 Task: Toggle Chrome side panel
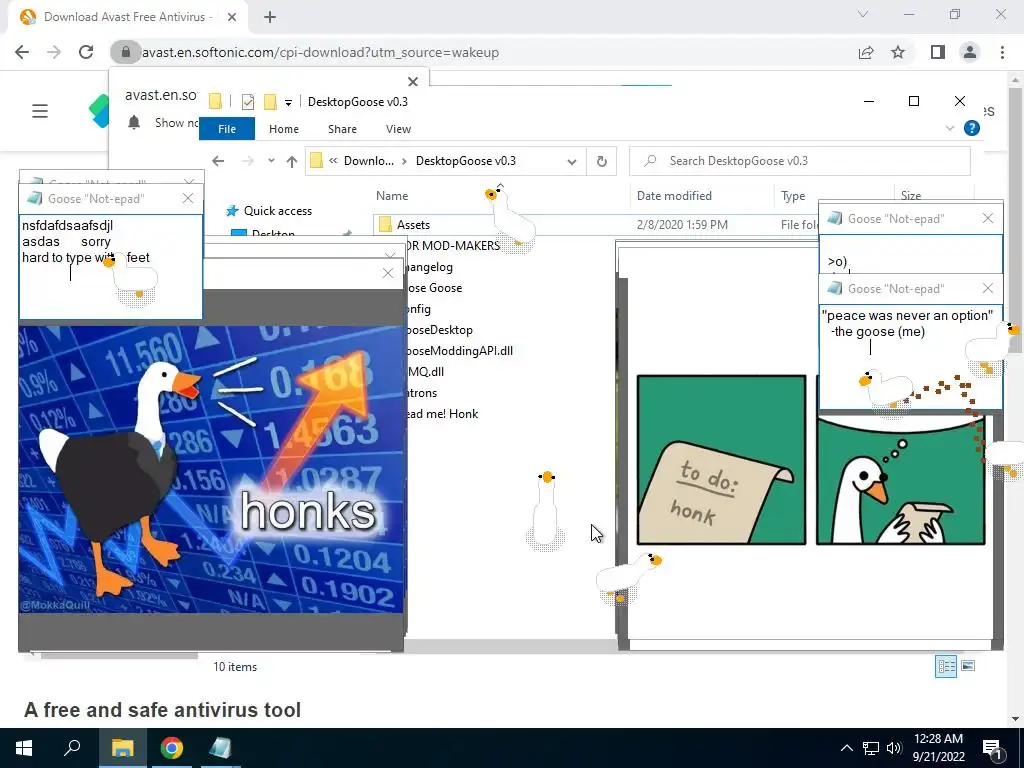point(938,52)
